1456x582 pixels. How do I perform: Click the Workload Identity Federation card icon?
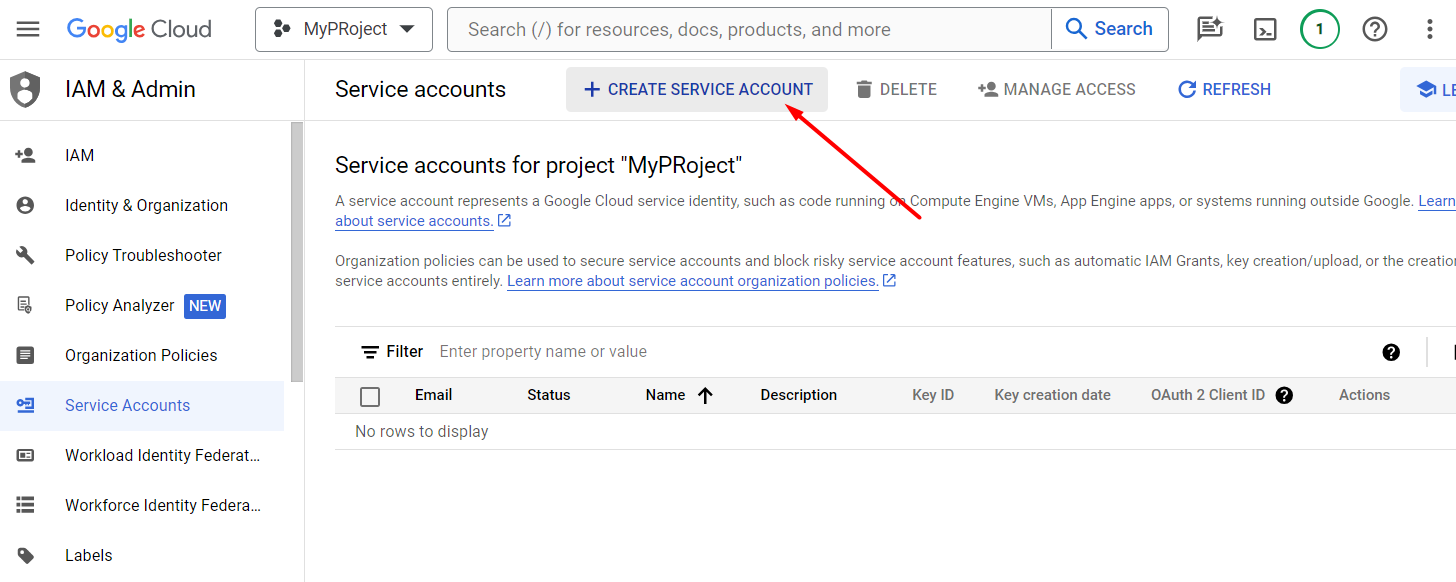point(25,455)
